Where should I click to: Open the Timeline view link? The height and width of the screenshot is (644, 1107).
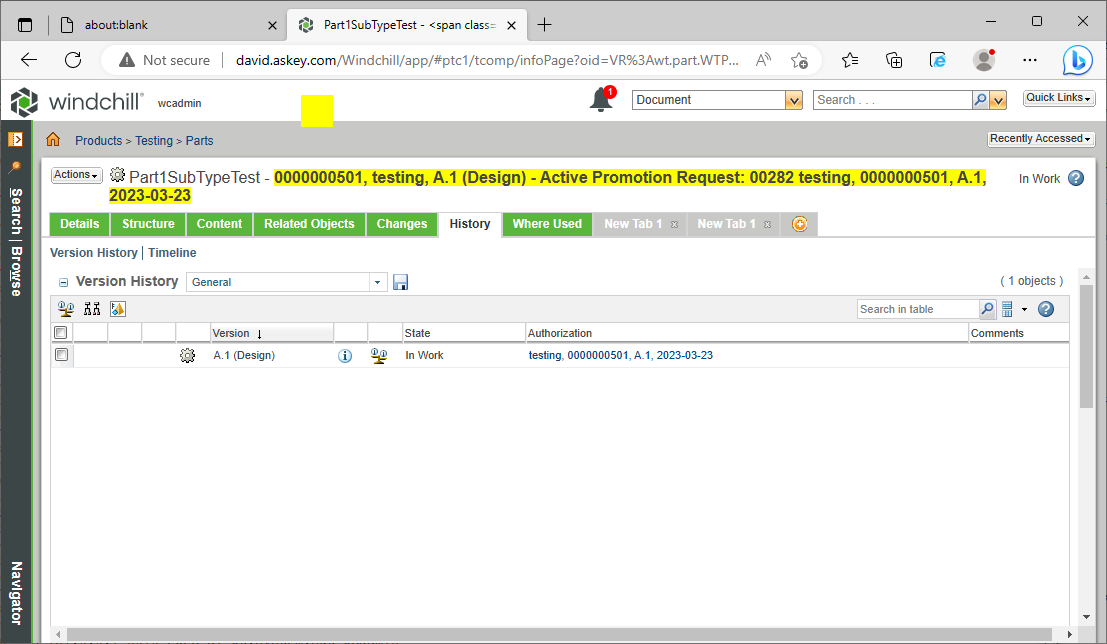172,252
